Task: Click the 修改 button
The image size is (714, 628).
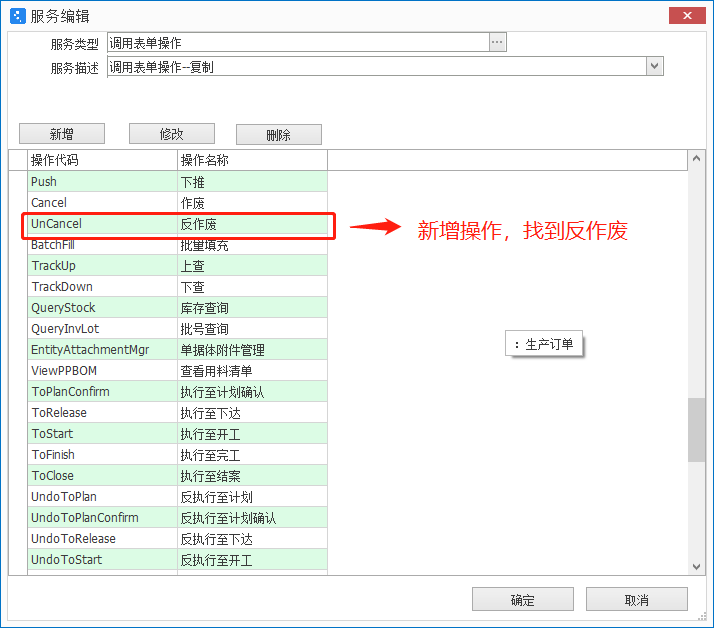Action: click(172, 134)
